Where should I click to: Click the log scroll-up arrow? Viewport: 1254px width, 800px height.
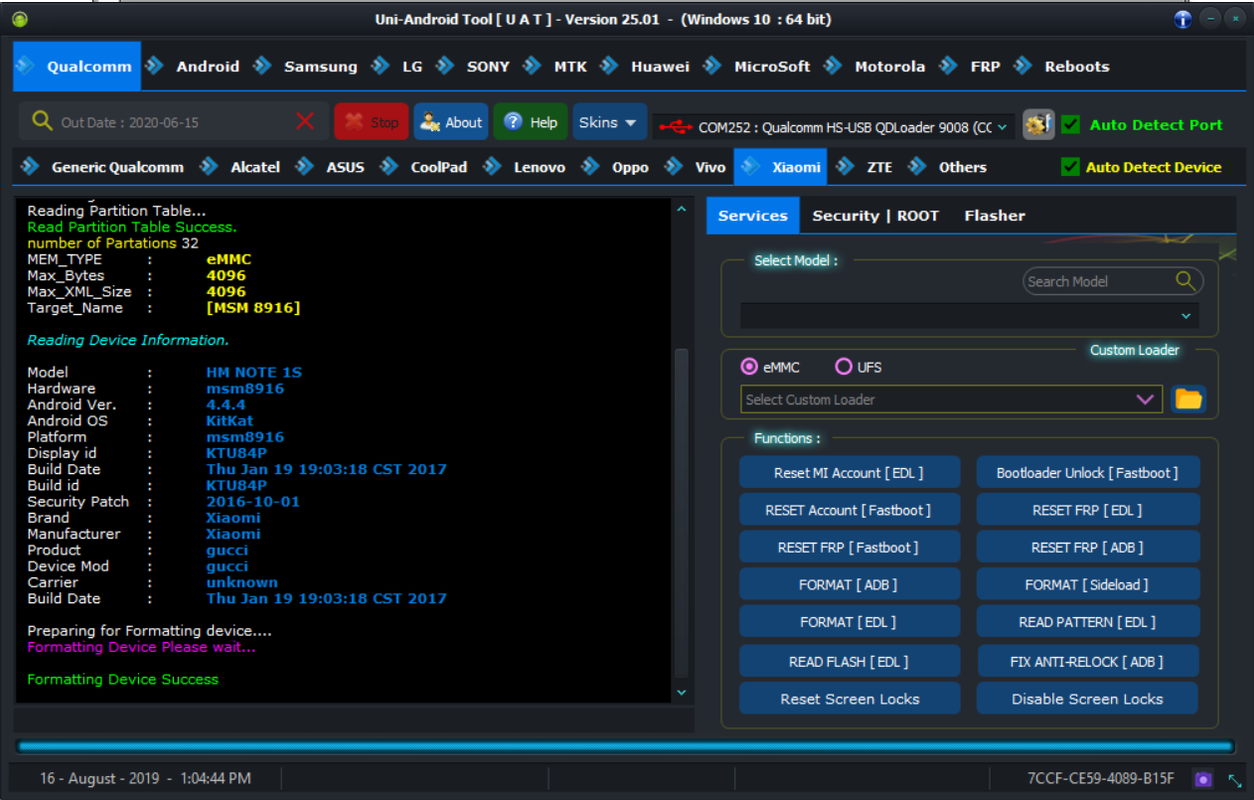pyautogui.click(x=682, y=209)
